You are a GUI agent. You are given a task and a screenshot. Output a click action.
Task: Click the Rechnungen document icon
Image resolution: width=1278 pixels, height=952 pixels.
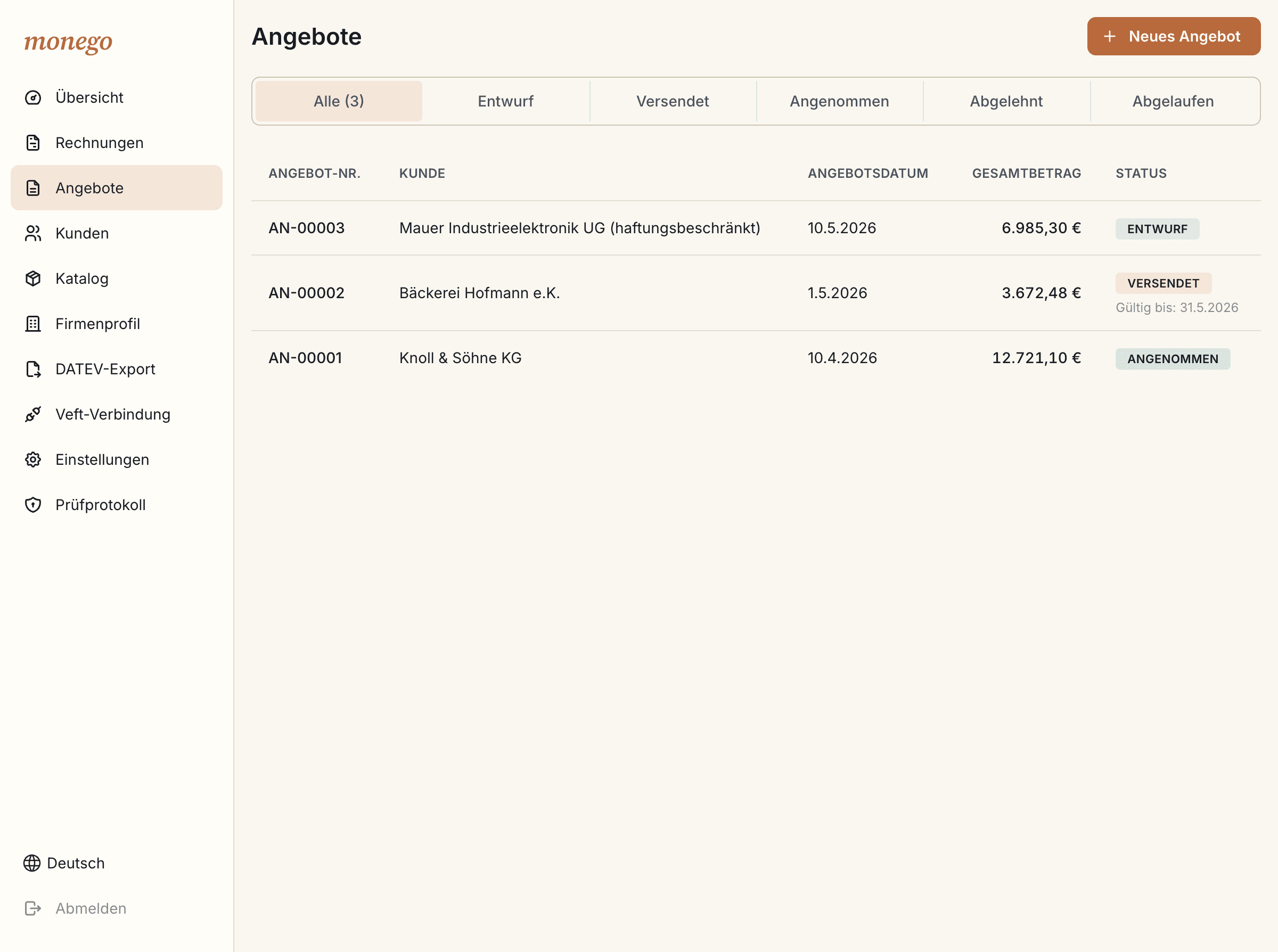(x=33, y=143)
